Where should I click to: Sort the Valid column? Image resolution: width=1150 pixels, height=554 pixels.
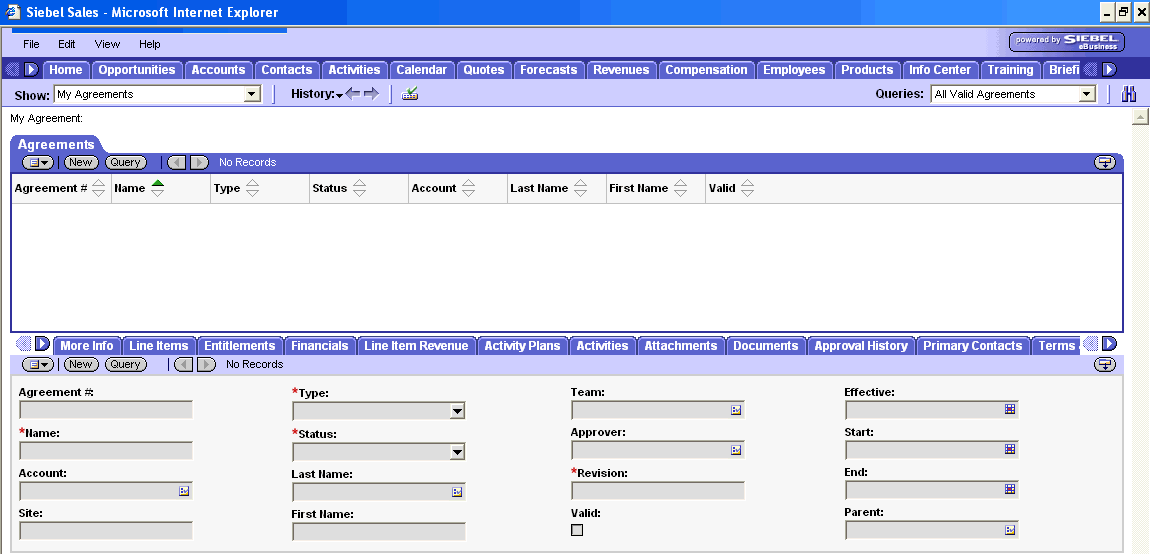click(x=747, y=188)
